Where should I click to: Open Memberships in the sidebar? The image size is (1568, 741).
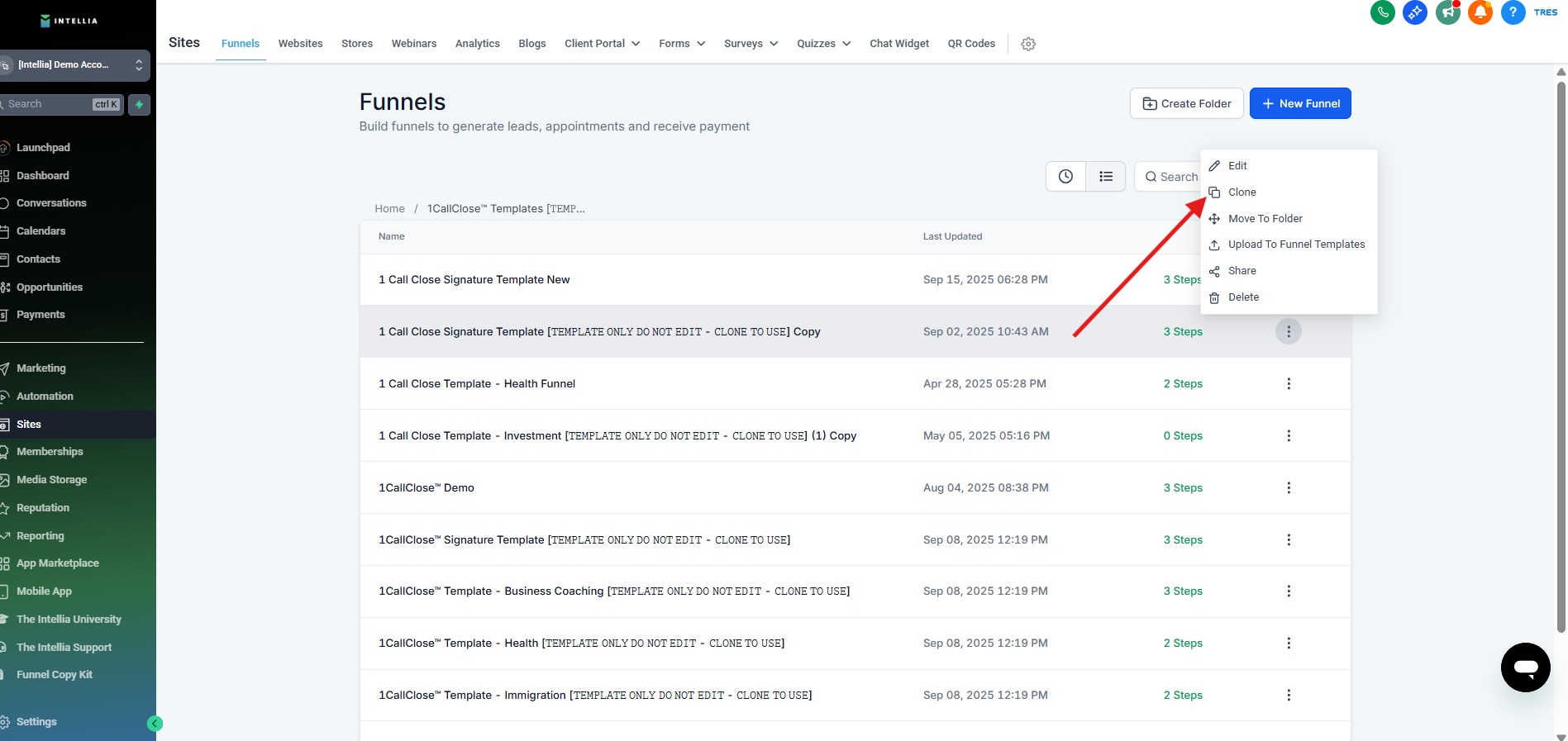(50, 452)
